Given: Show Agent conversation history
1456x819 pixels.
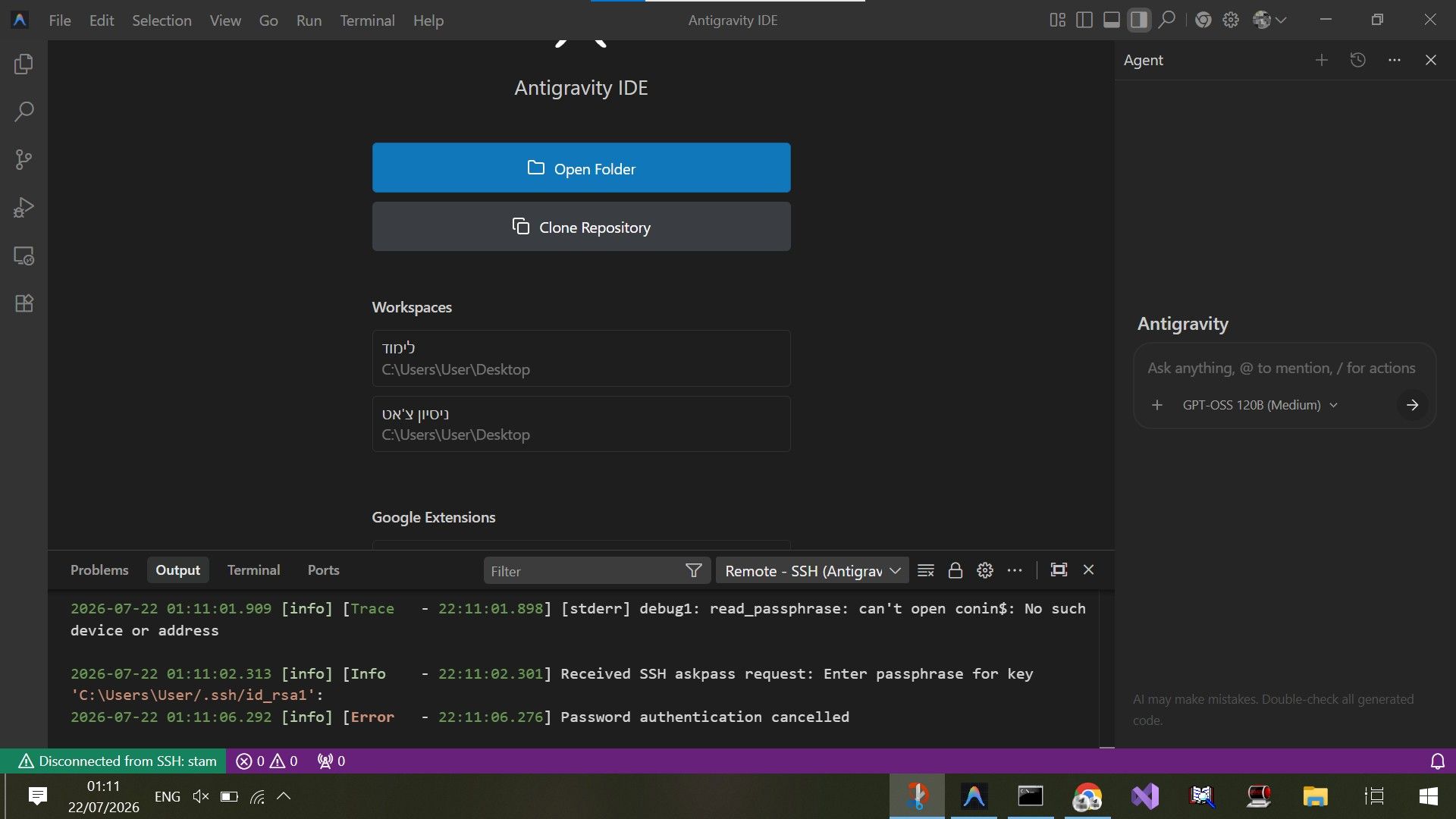Looking at the screenshot, I should [1358, 60].
